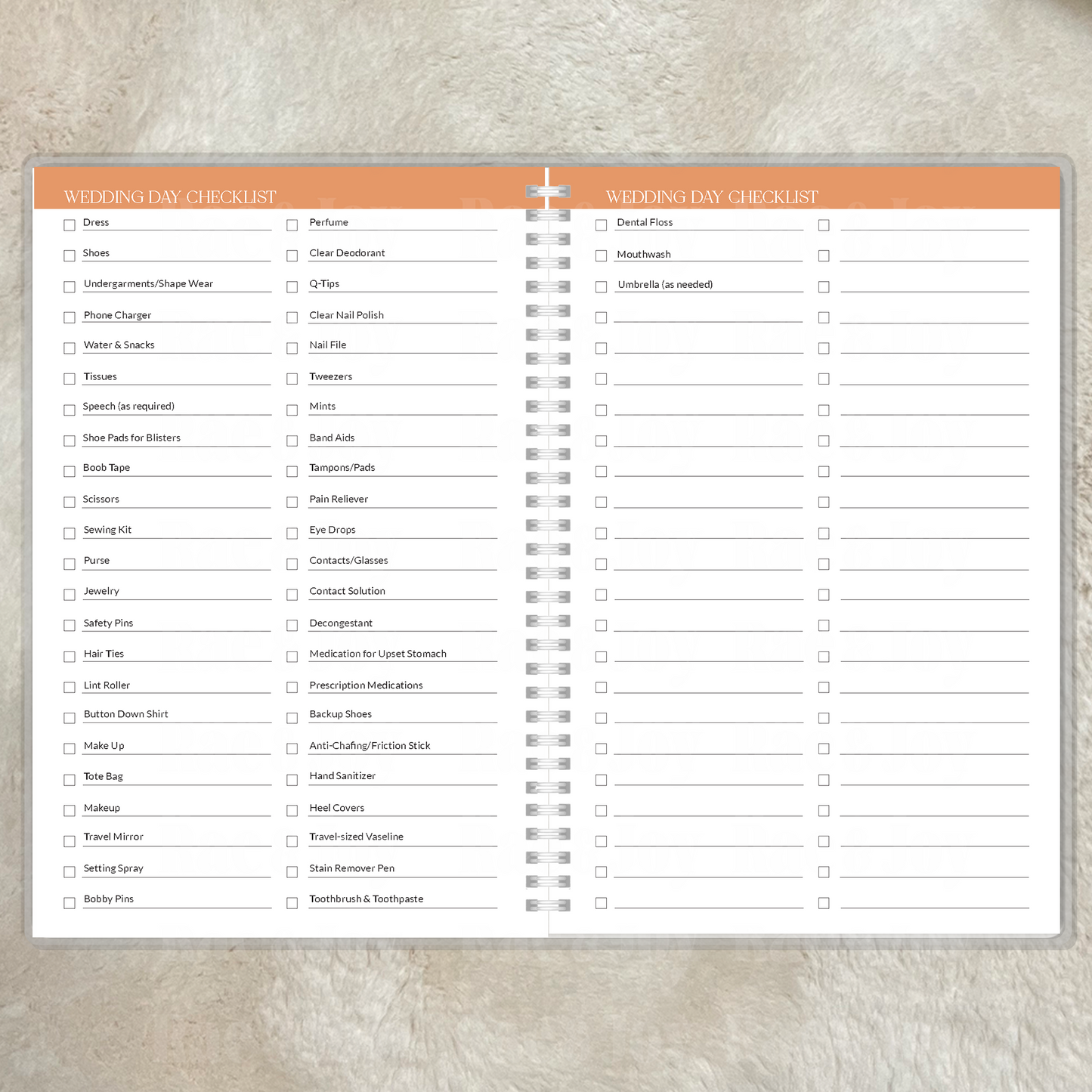
Task: Click the left page Wedding Day Checklist title
Action: (x=170, y=197)
